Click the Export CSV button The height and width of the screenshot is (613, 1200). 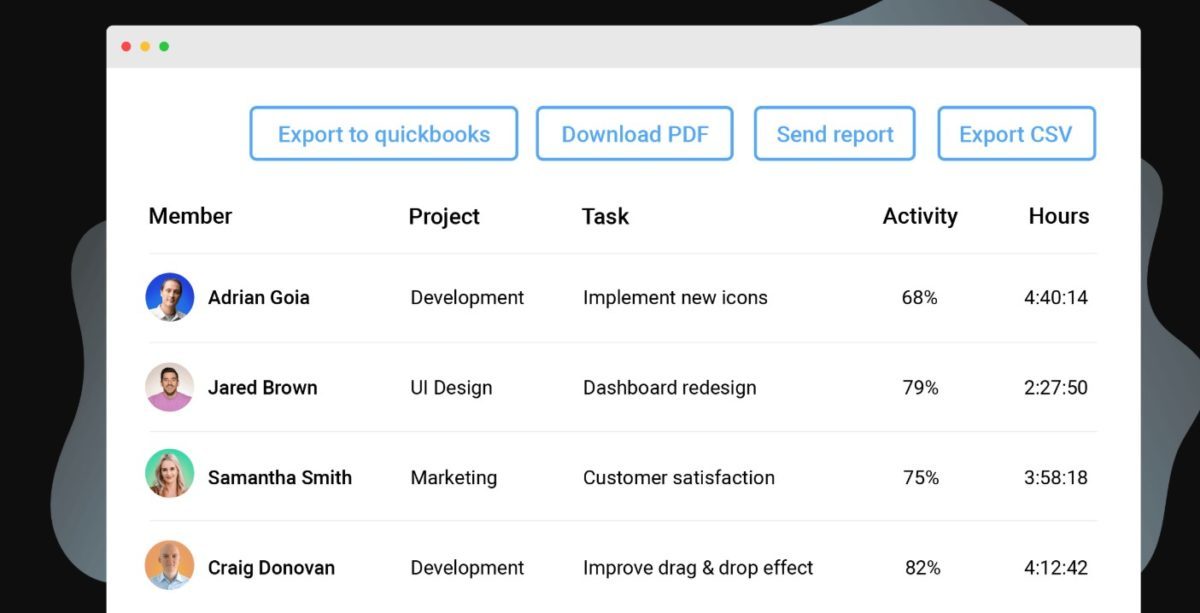click(1017, 133)
